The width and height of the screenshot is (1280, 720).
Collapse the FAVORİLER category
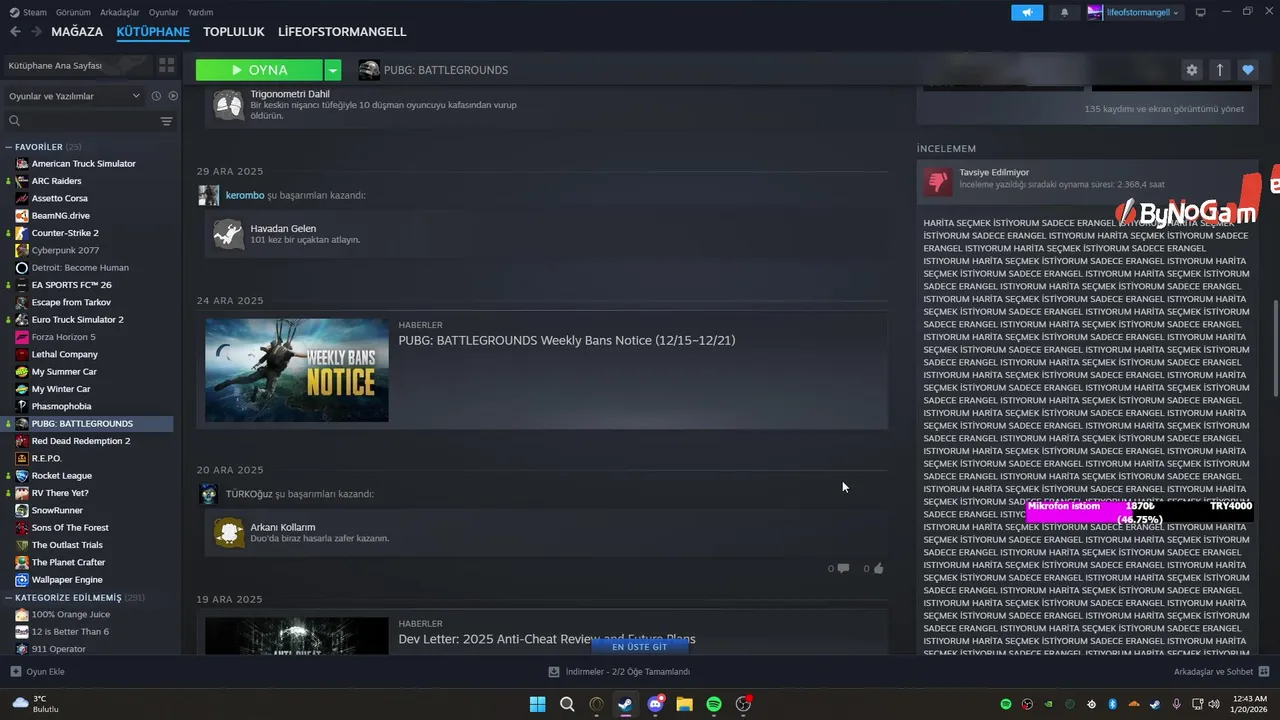point(8,147)
